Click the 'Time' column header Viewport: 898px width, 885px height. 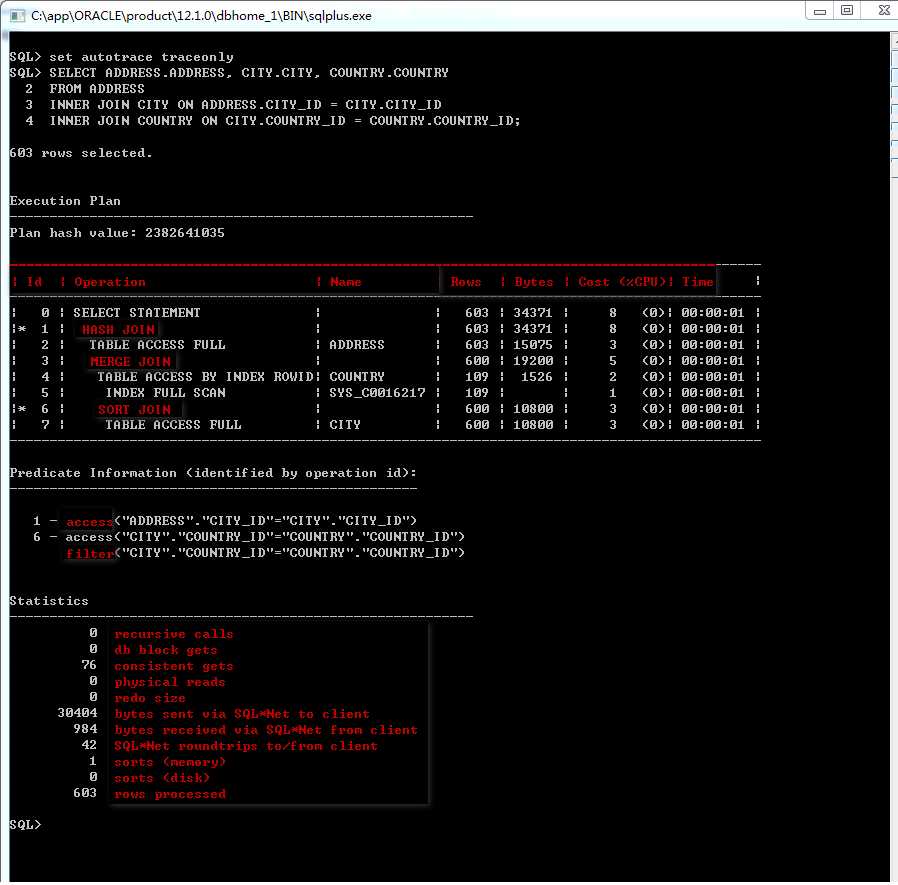click(697, 282)
